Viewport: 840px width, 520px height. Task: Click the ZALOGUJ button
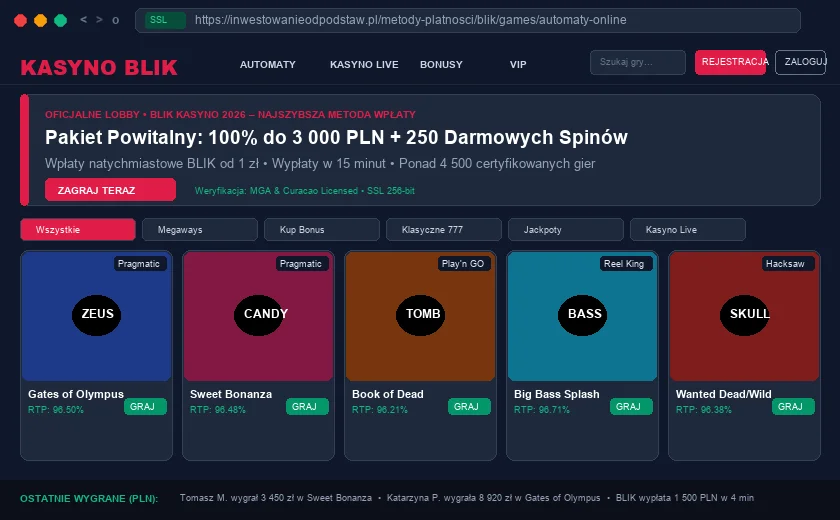pos(800,62)
